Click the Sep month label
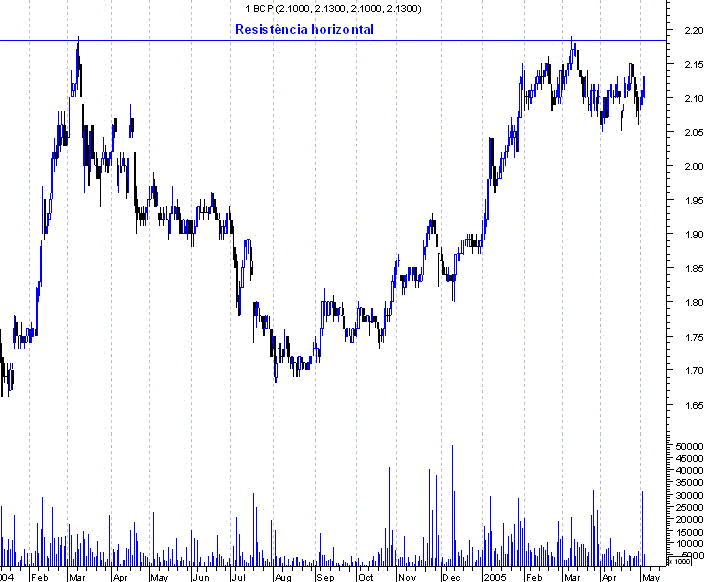The image size is (707, 582). (x=325, y=577)
